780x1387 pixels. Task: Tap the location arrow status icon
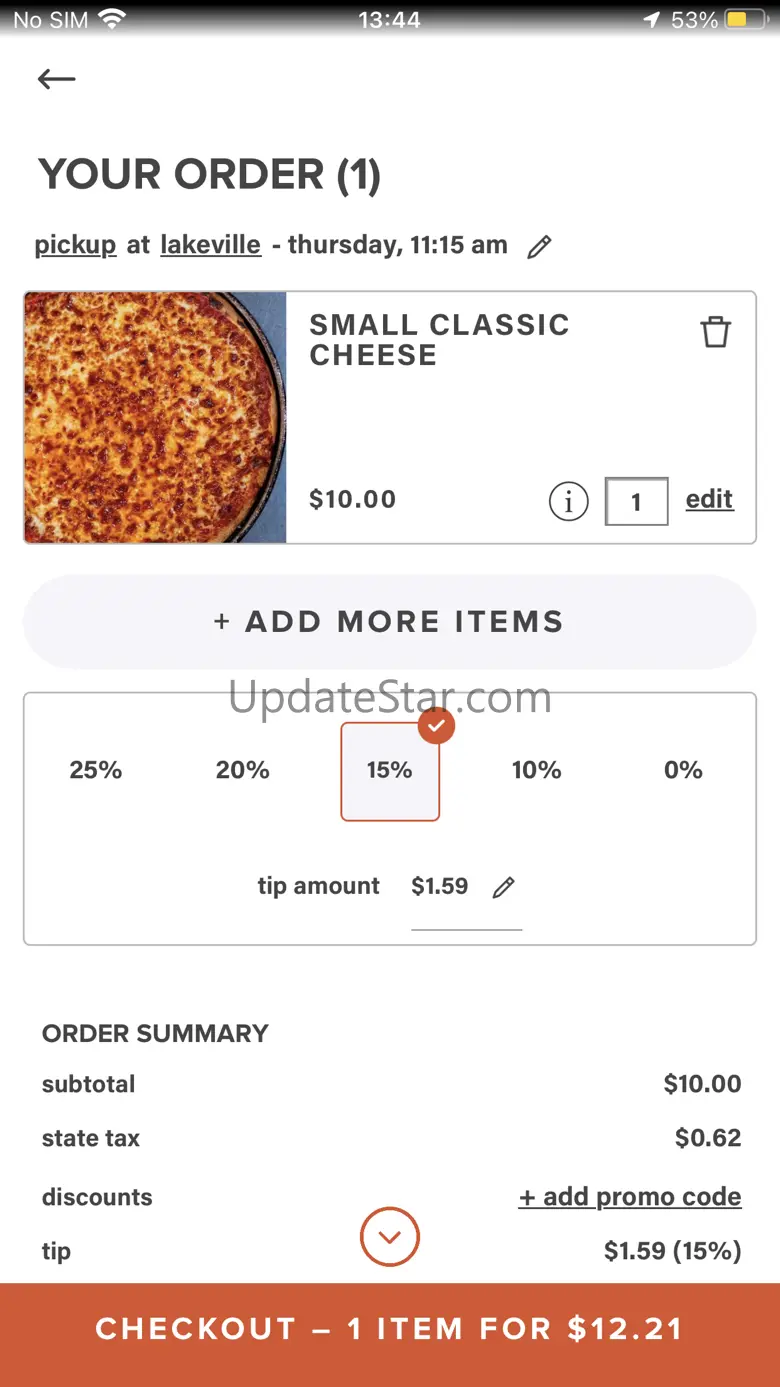pos(651,20)
